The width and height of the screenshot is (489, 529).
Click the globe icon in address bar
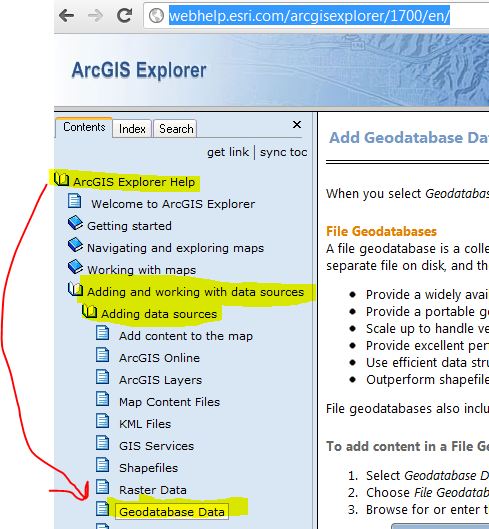tap(156, 16)
